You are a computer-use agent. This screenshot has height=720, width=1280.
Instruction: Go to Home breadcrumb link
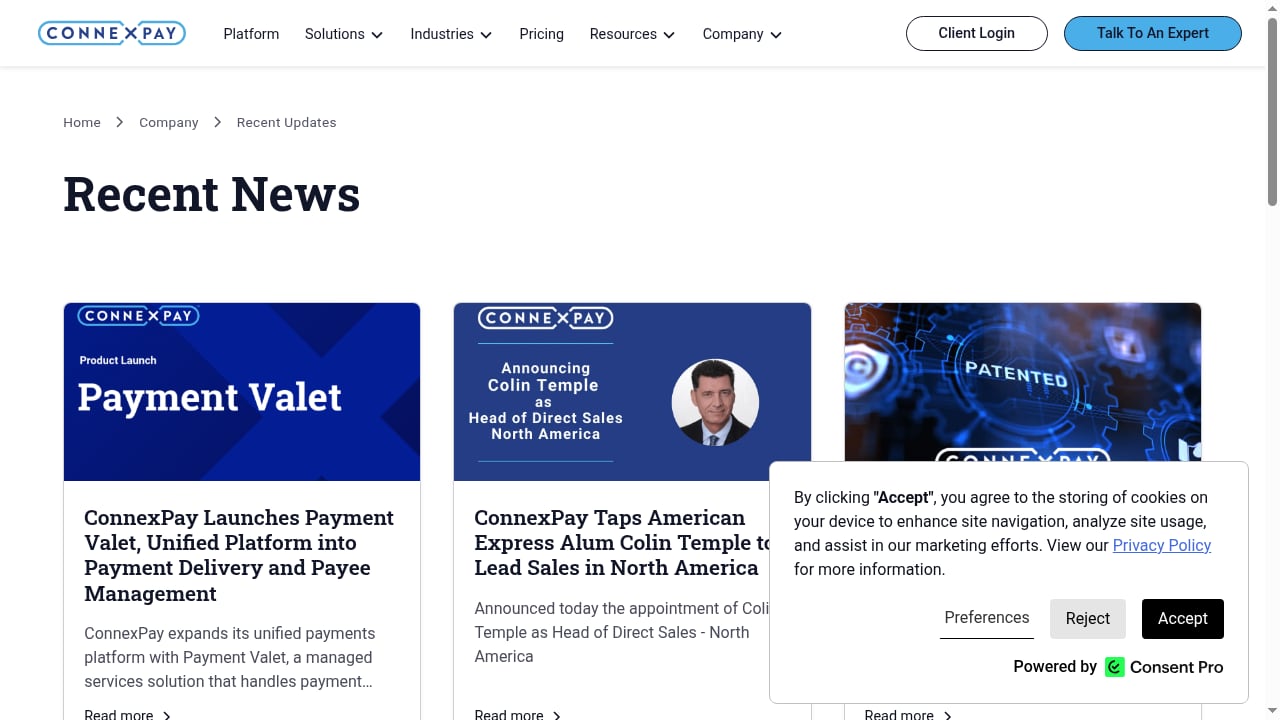point(82,122)
